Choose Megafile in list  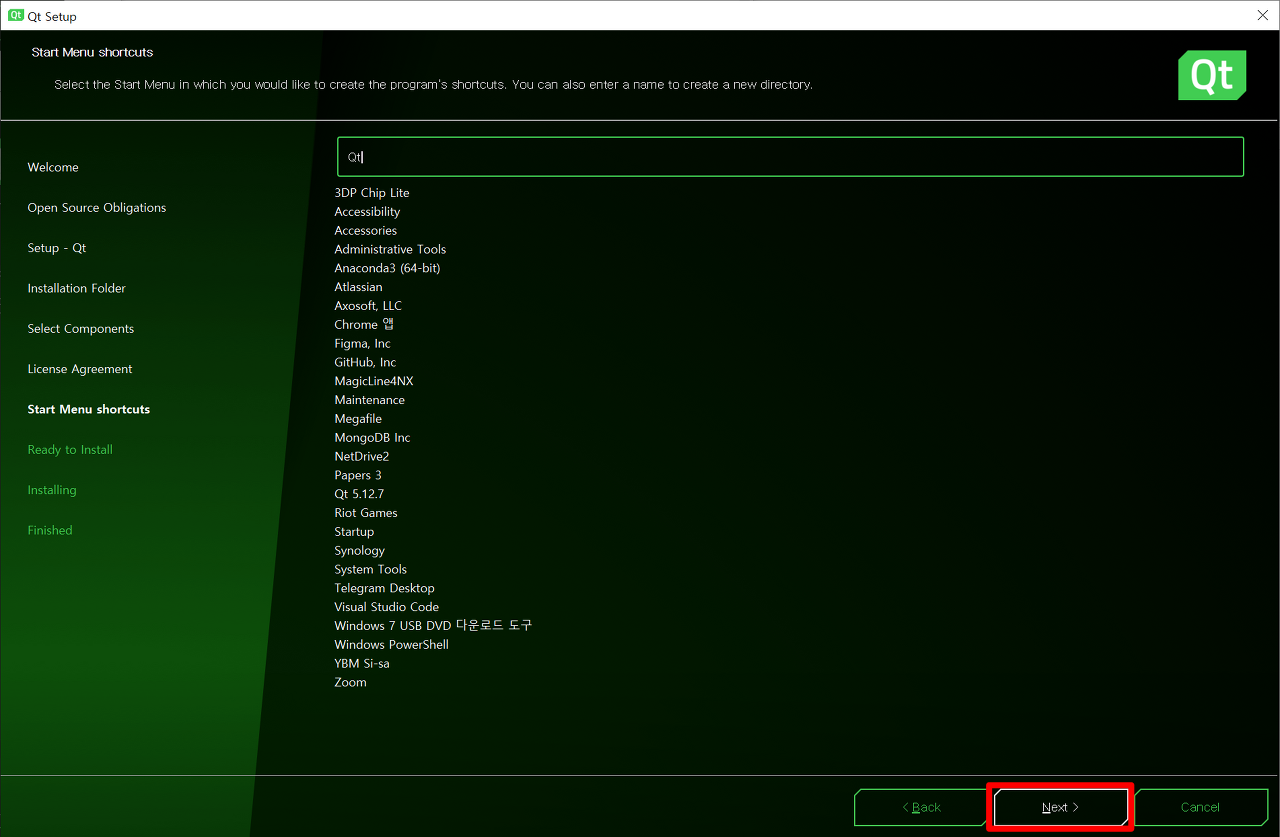pyautogui.click(x=358, y=419)
